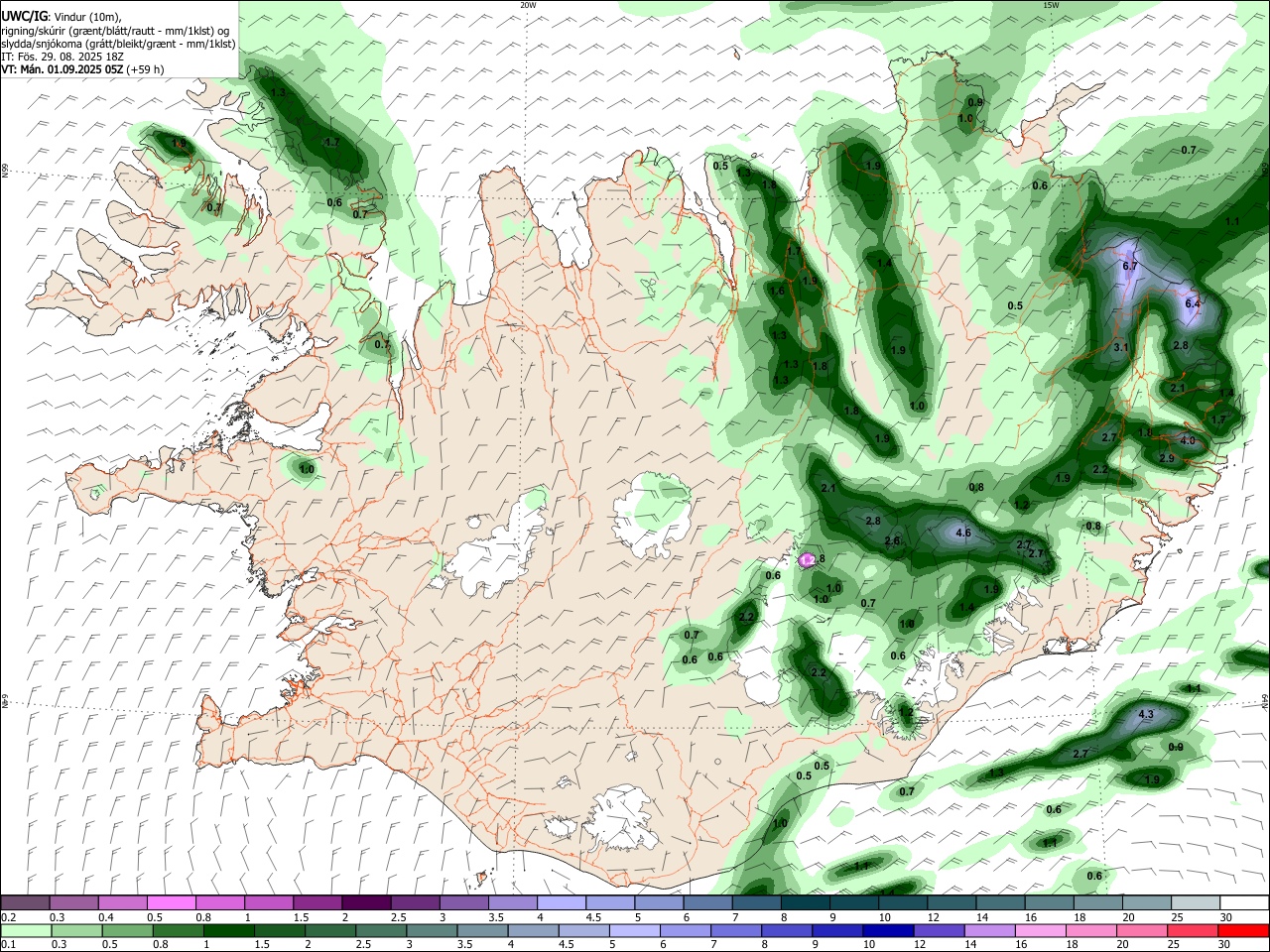Select top-row darkest purple swatch between 2 and 2.5
The height and width of the screenshot is (952, 1270).
tap(366, 903)
